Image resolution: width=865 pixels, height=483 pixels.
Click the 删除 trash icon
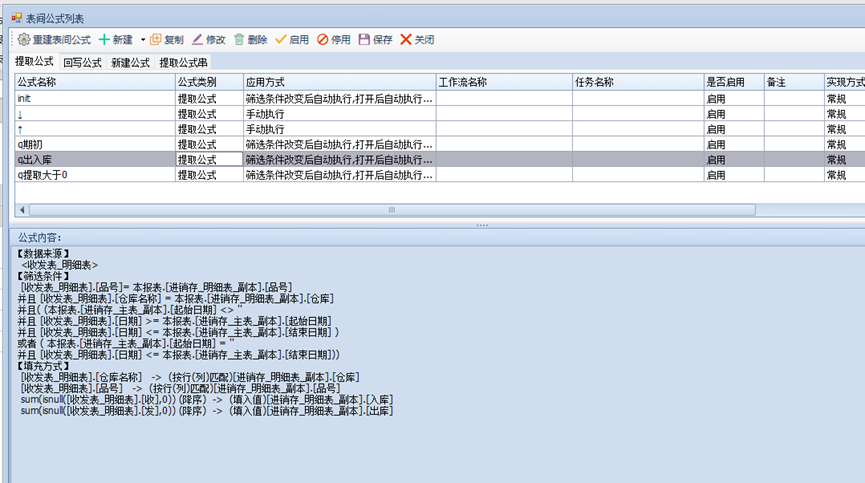[x=239, y=40]
